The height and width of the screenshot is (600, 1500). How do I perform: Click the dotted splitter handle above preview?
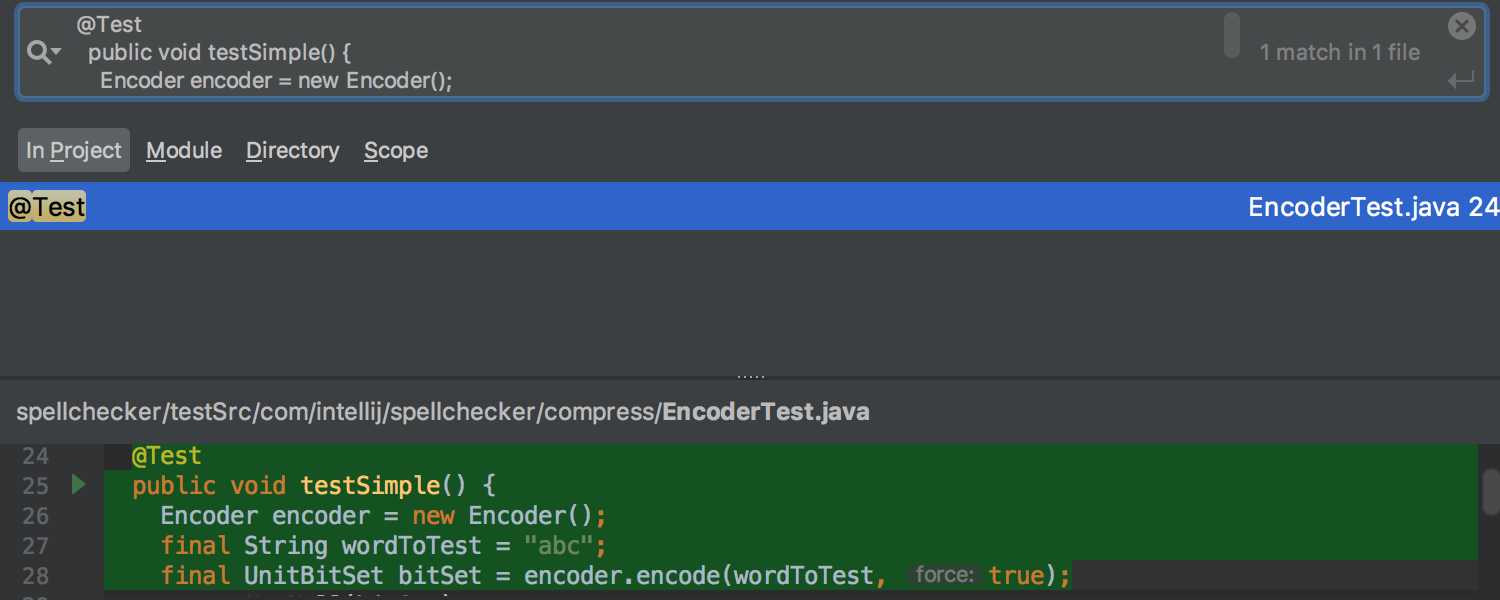coord(750,377)
